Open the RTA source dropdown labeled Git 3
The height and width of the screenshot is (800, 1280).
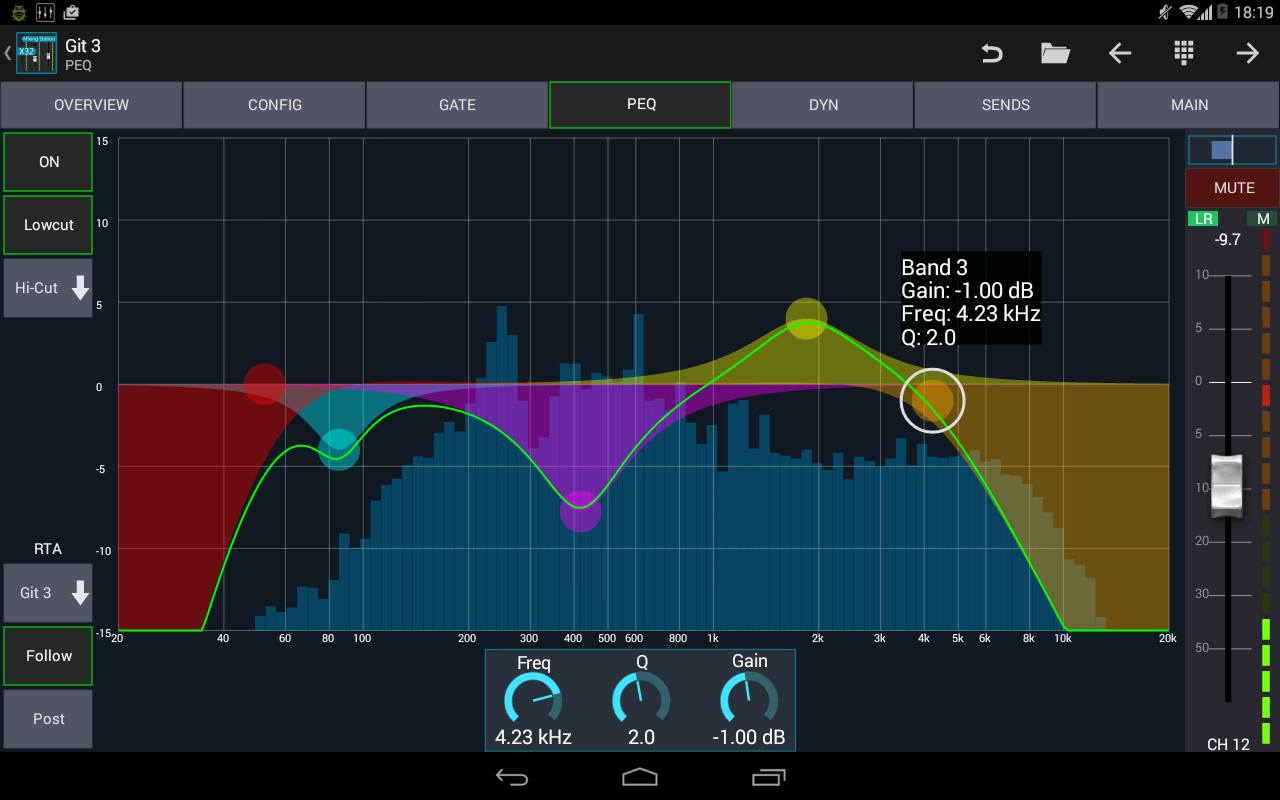(47, 592)
